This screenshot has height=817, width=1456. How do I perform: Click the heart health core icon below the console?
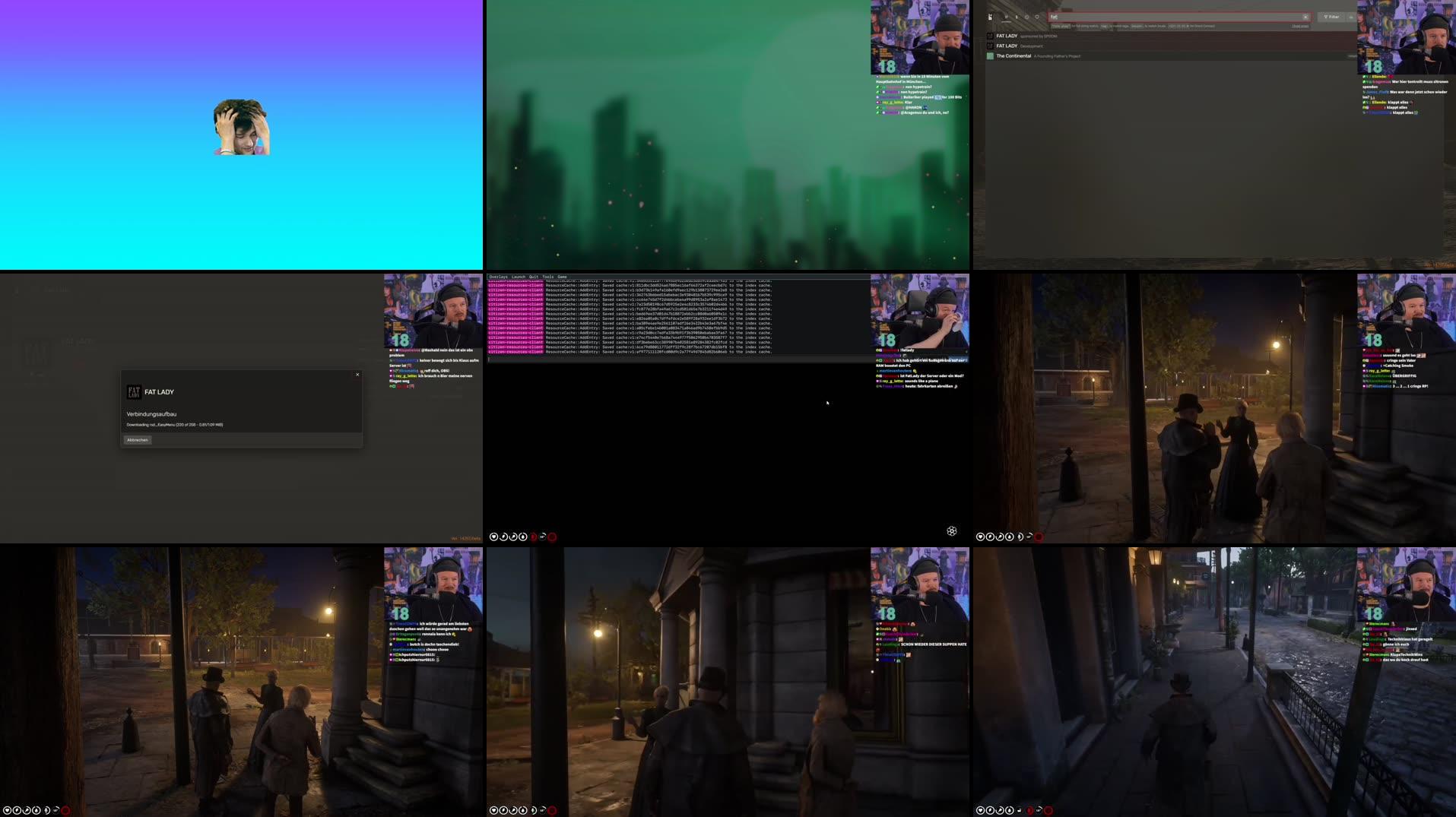point(493,537)
